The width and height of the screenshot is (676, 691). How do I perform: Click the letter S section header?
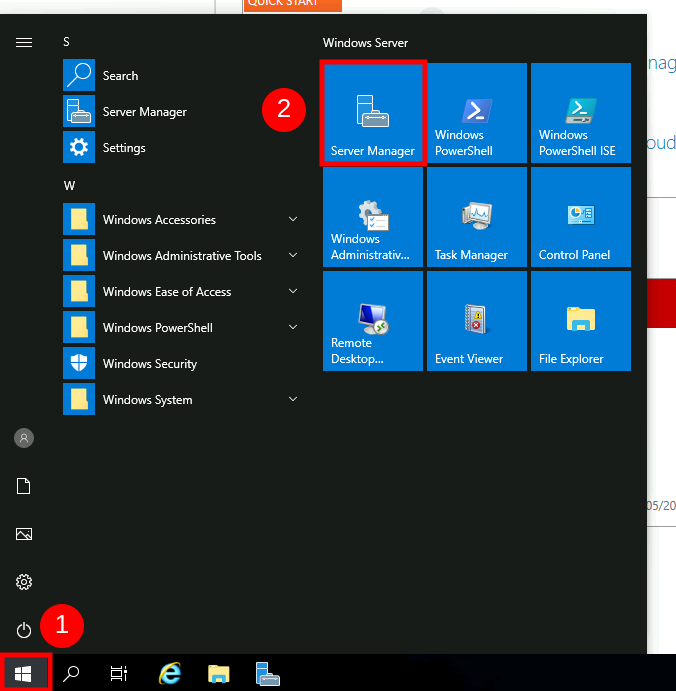point(67,42)
